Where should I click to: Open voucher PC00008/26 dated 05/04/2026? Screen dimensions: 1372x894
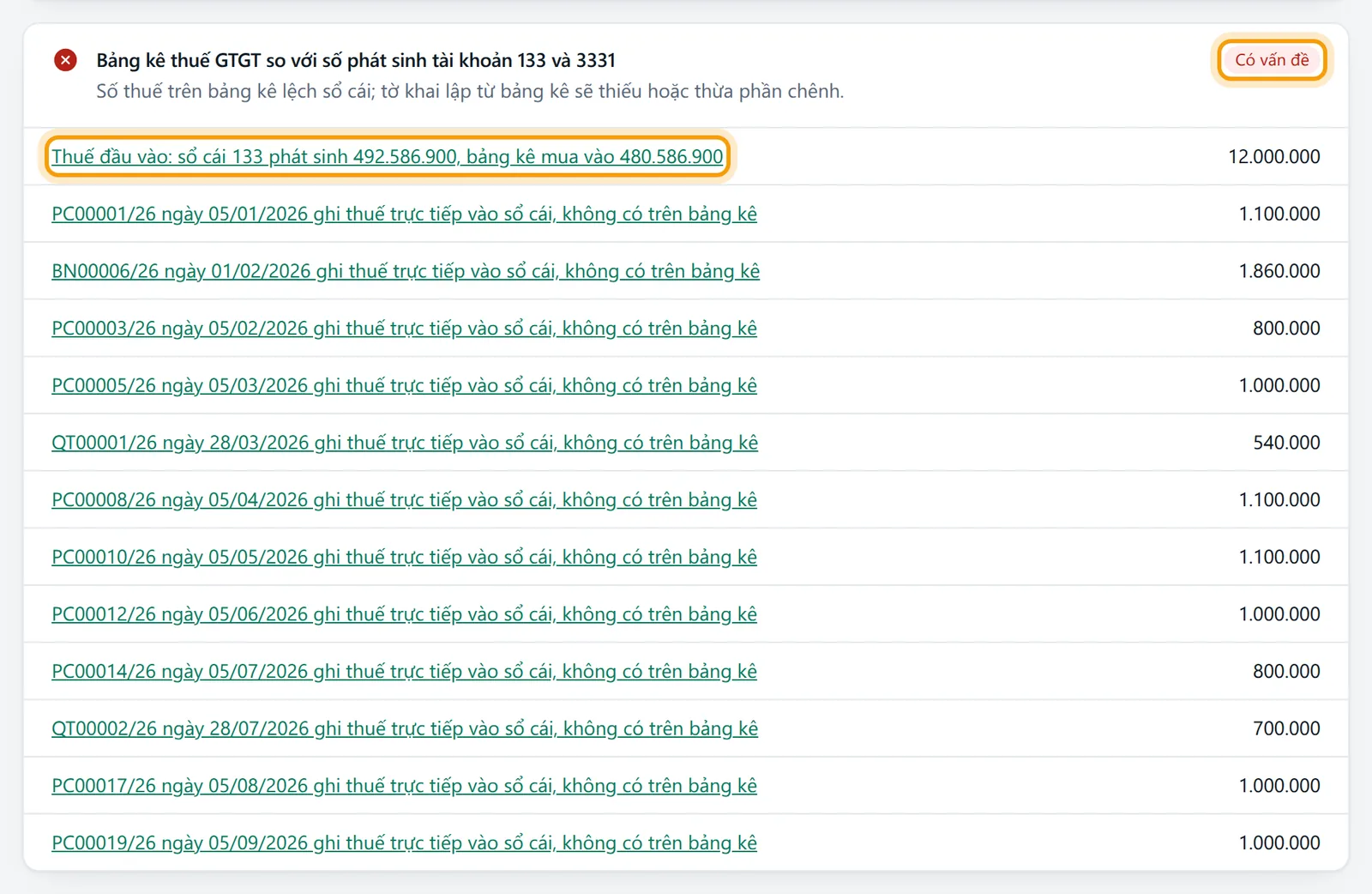point(404,499)
